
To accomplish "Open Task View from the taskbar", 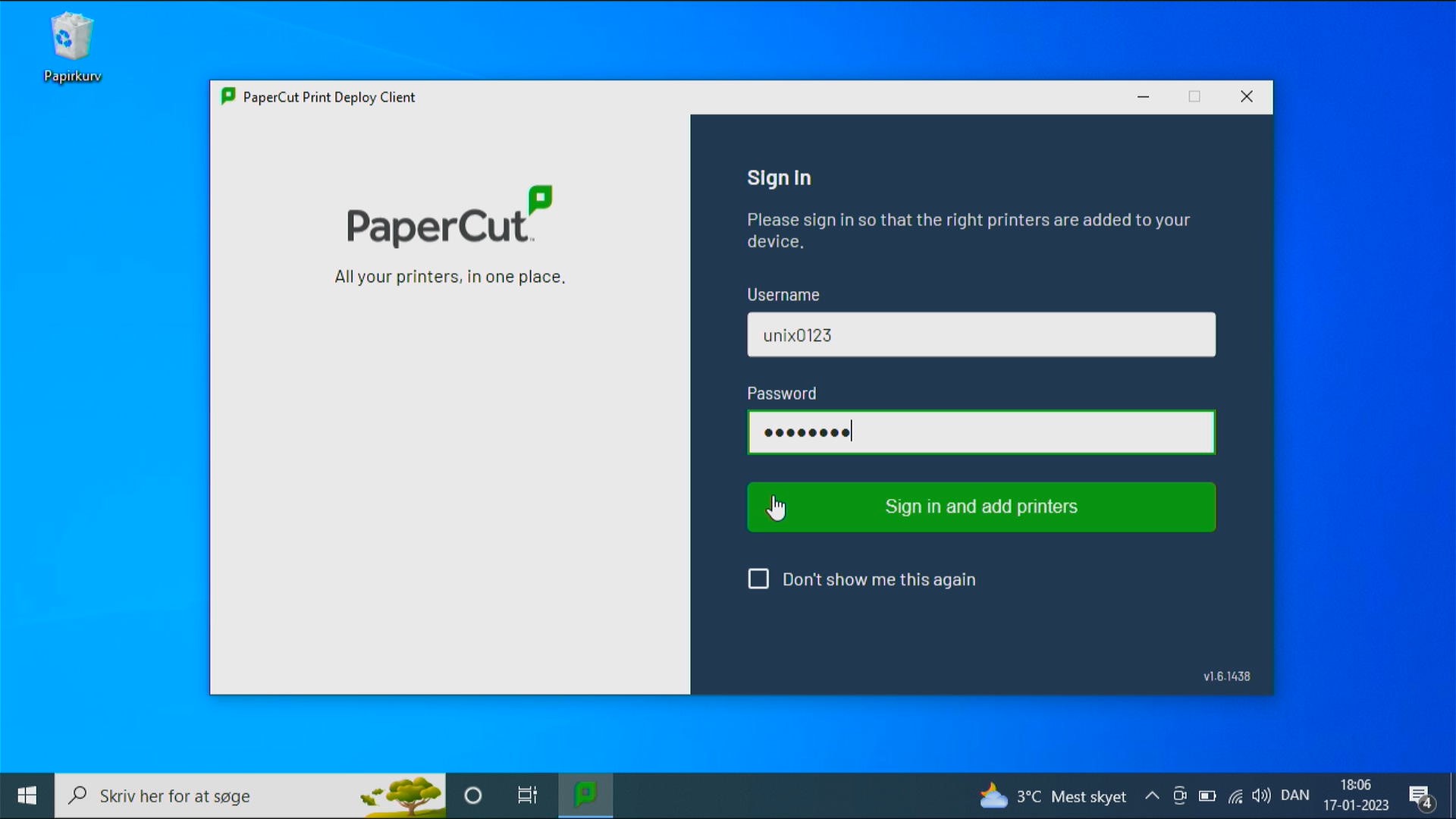I will tap(527, 795).
